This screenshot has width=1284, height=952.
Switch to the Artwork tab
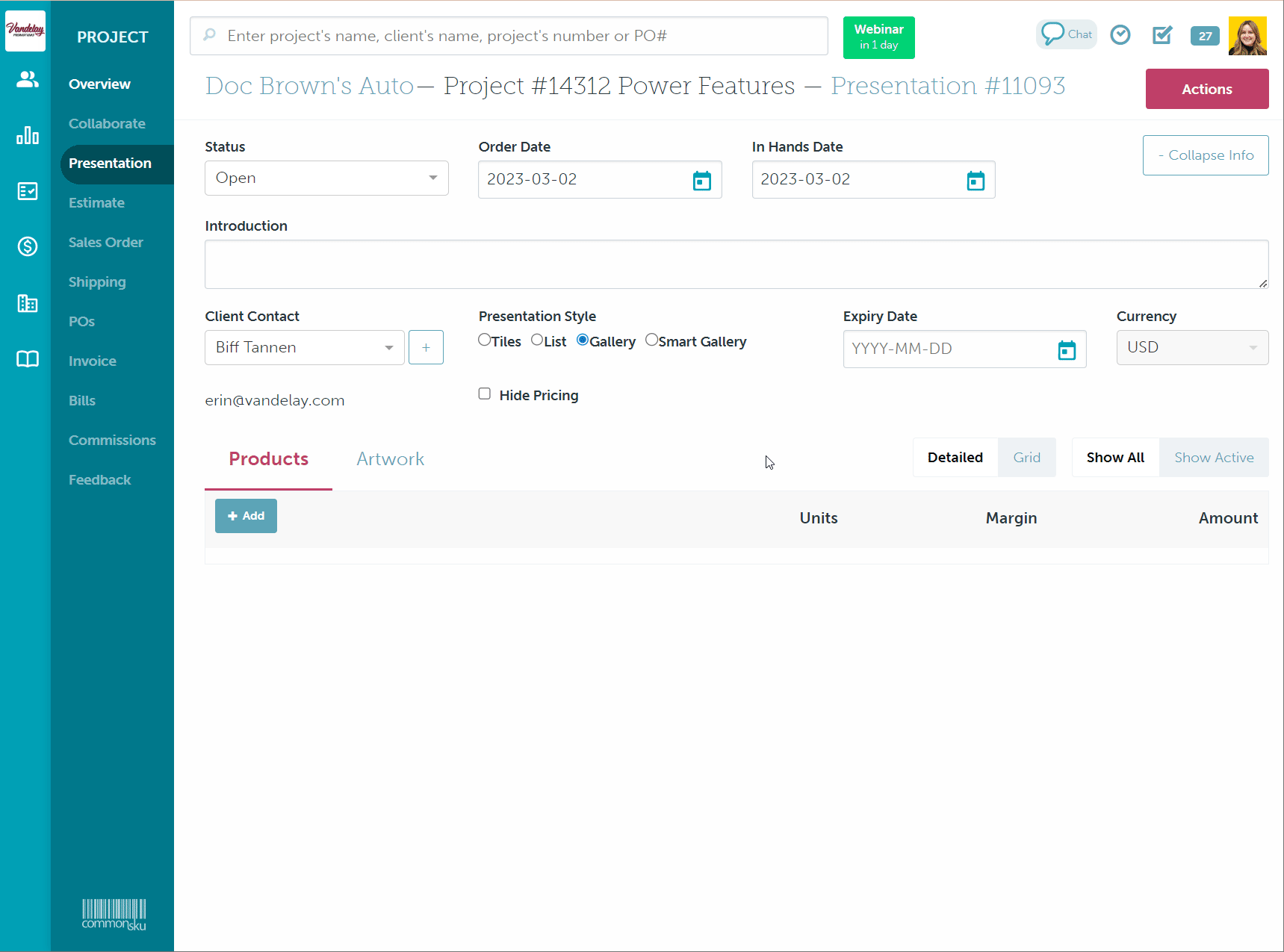[x=390, y=459]
